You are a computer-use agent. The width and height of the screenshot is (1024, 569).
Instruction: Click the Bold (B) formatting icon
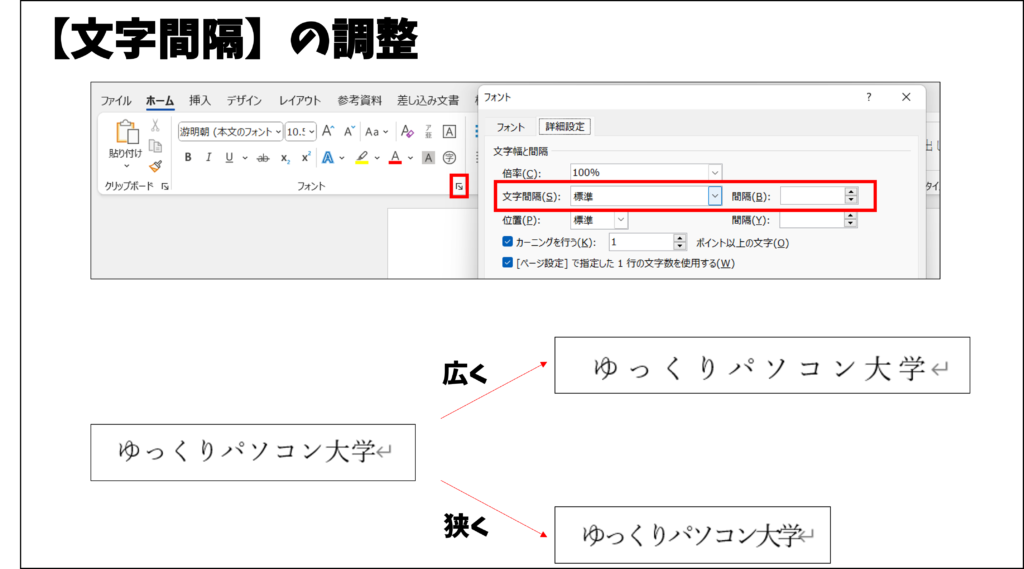188,157
